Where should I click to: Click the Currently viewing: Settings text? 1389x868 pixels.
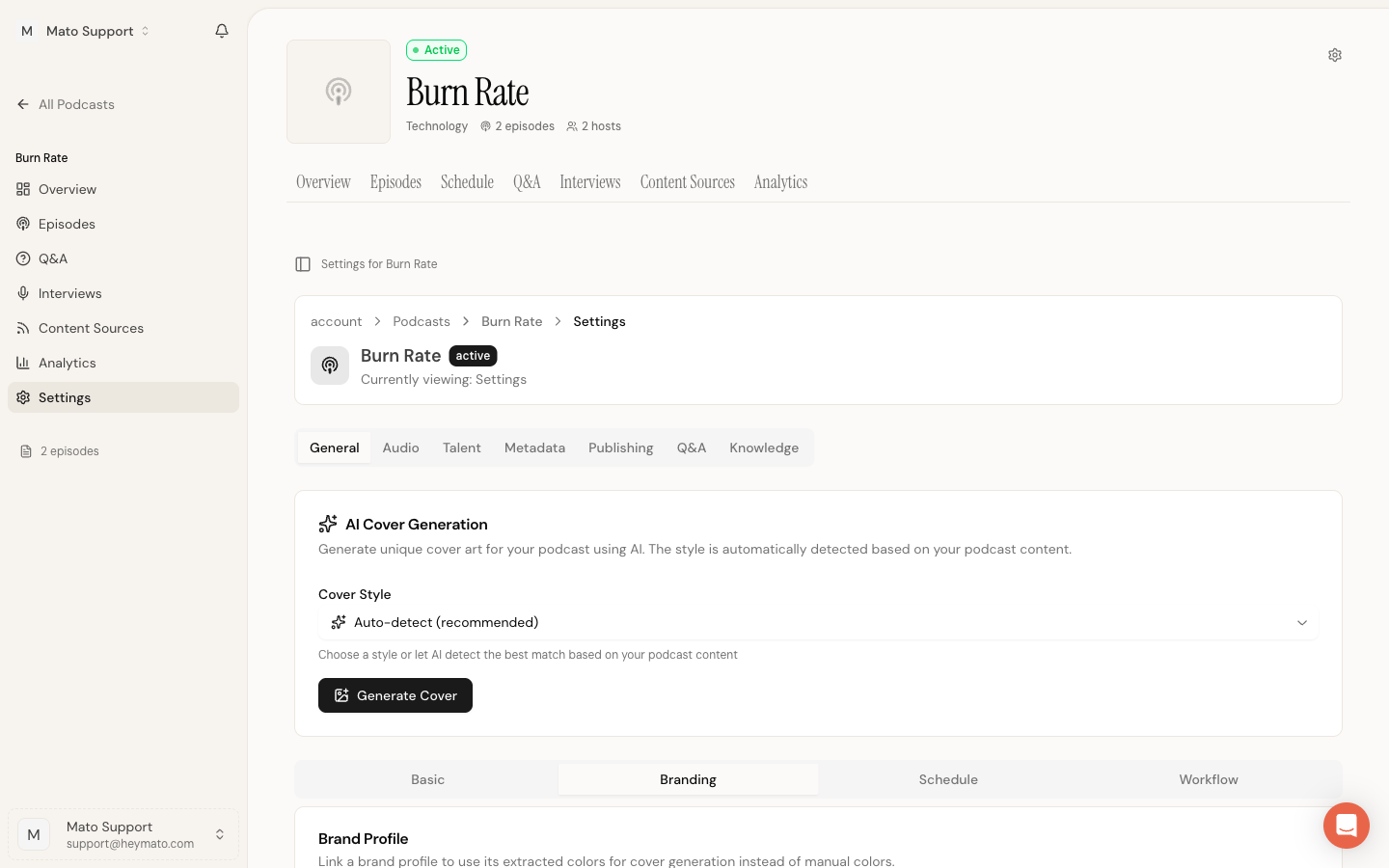pyautogui.click(x=444, y=380)
